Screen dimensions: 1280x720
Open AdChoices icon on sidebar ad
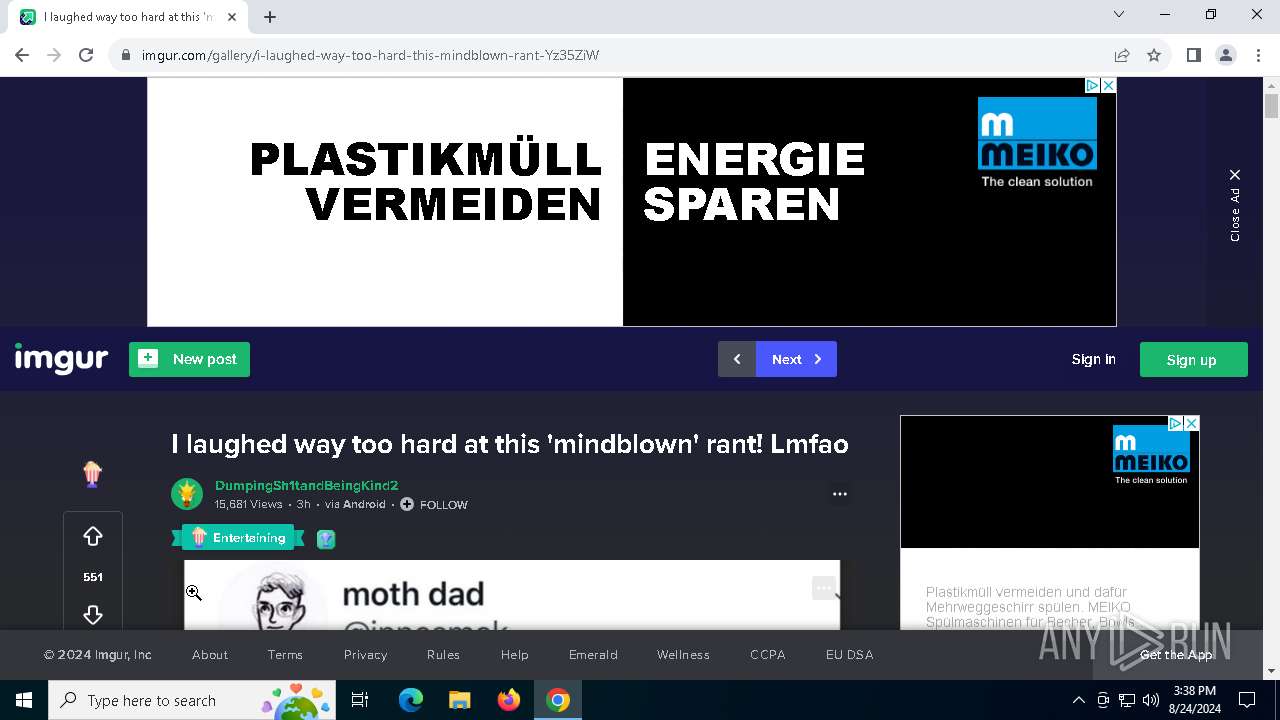click(1176, 423)
